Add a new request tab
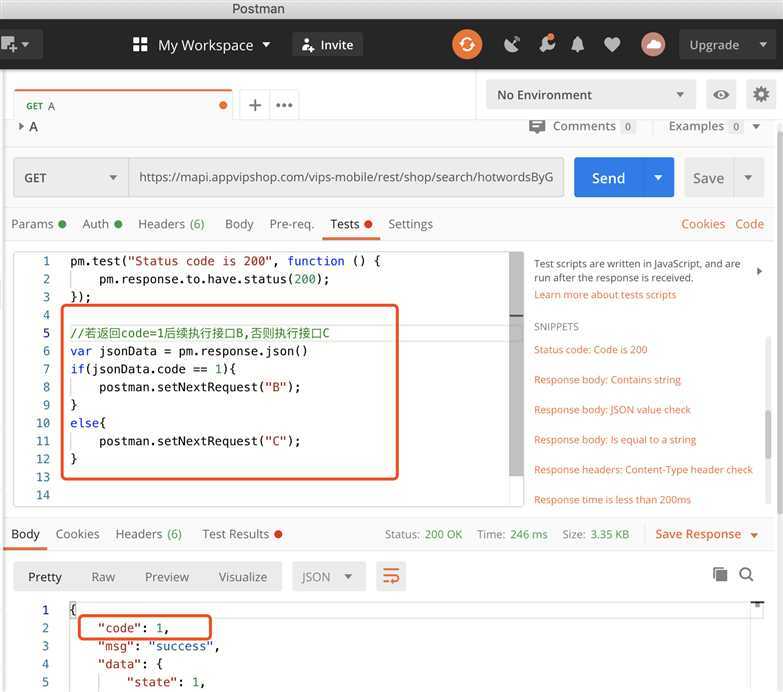Screen dimensions: 783x692 (255, 105)
